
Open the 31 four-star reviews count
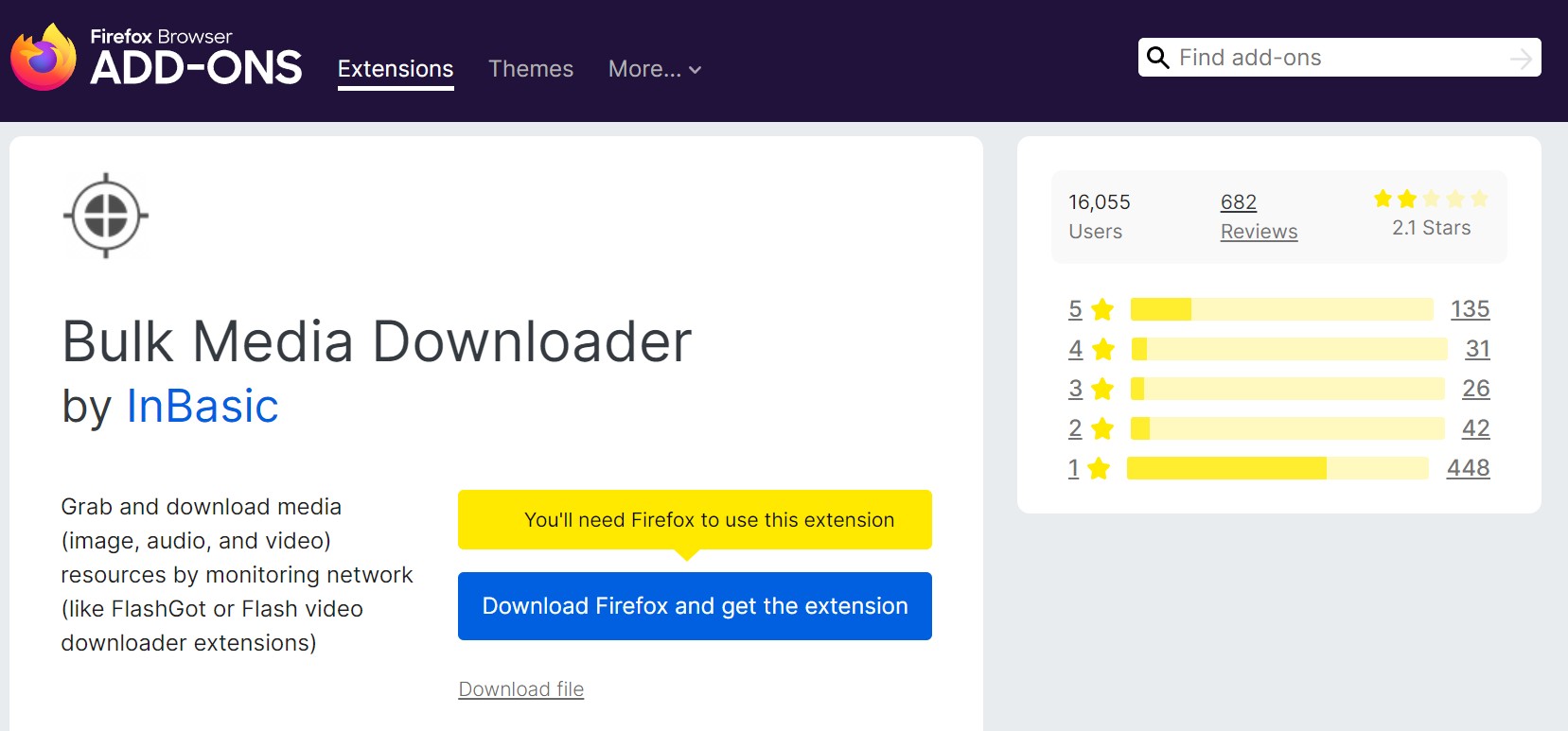pyautogui.click(x=1478, y=349)
